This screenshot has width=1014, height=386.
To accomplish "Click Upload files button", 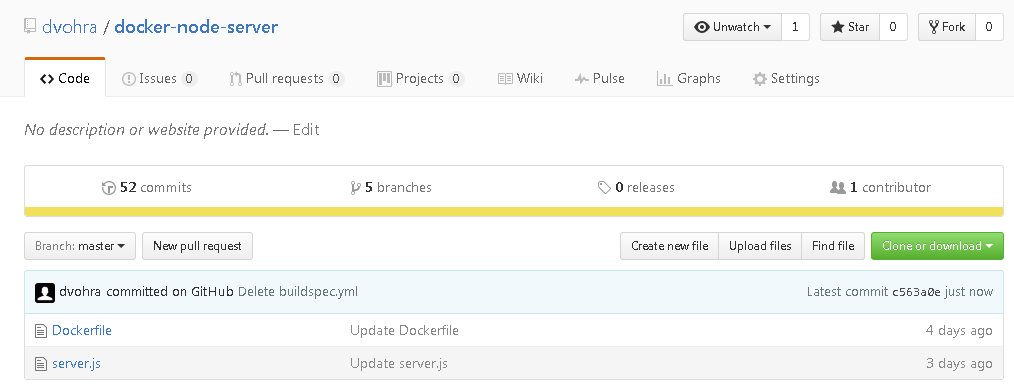I will tap(760, 246).
